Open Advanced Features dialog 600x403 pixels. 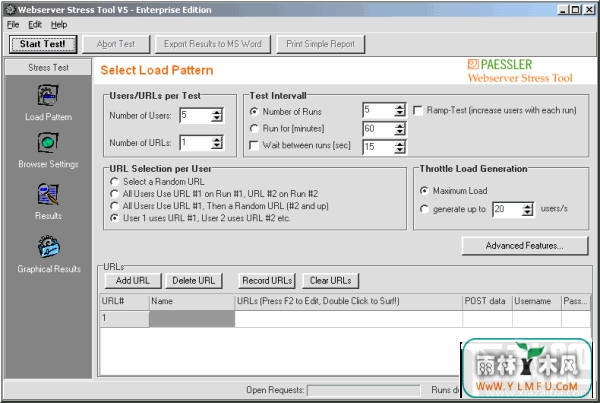pos(525,246)
